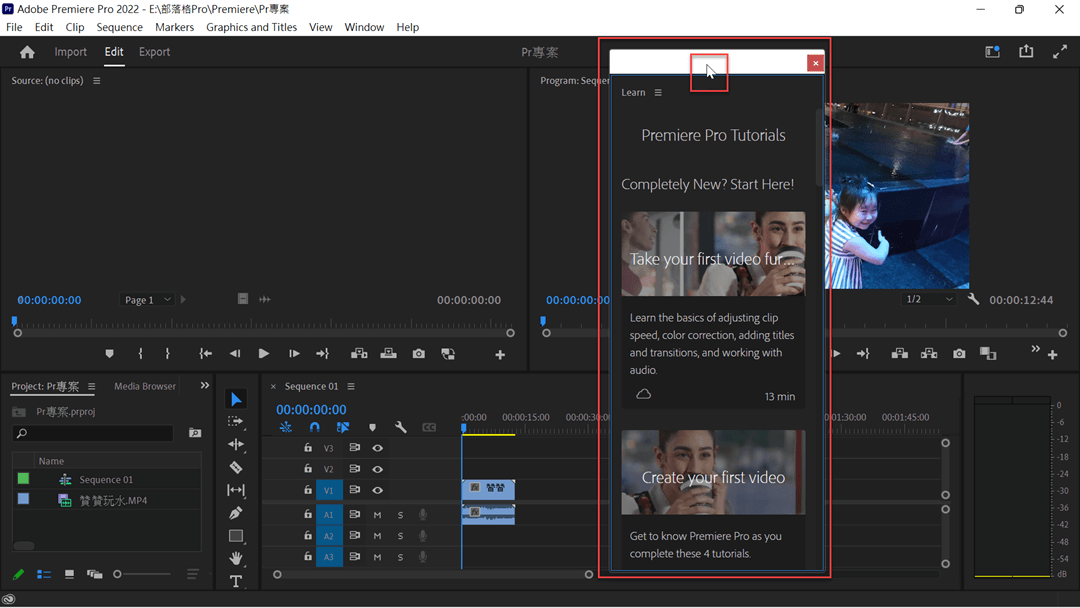1080x608 pixels.
Task: Switch Project panel to list view
Action: tap(44, 574)
